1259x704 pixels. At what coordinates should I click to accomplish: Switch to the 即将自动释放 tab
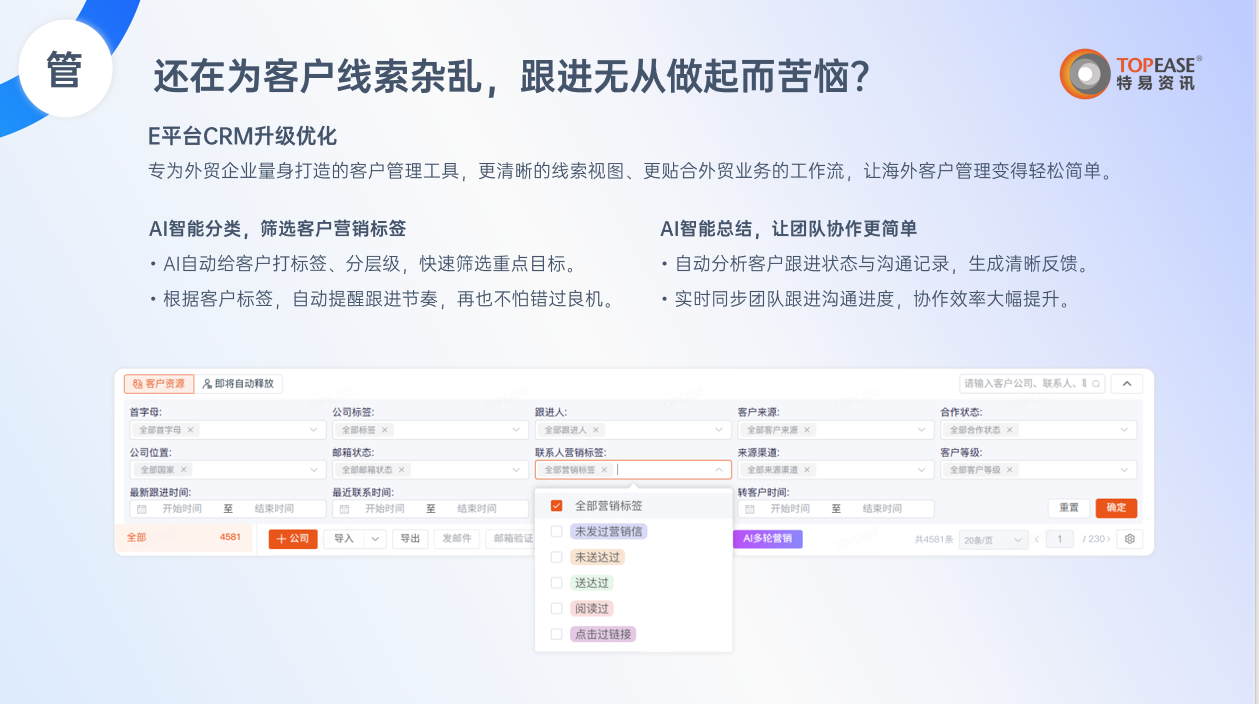tap(240, 384)
